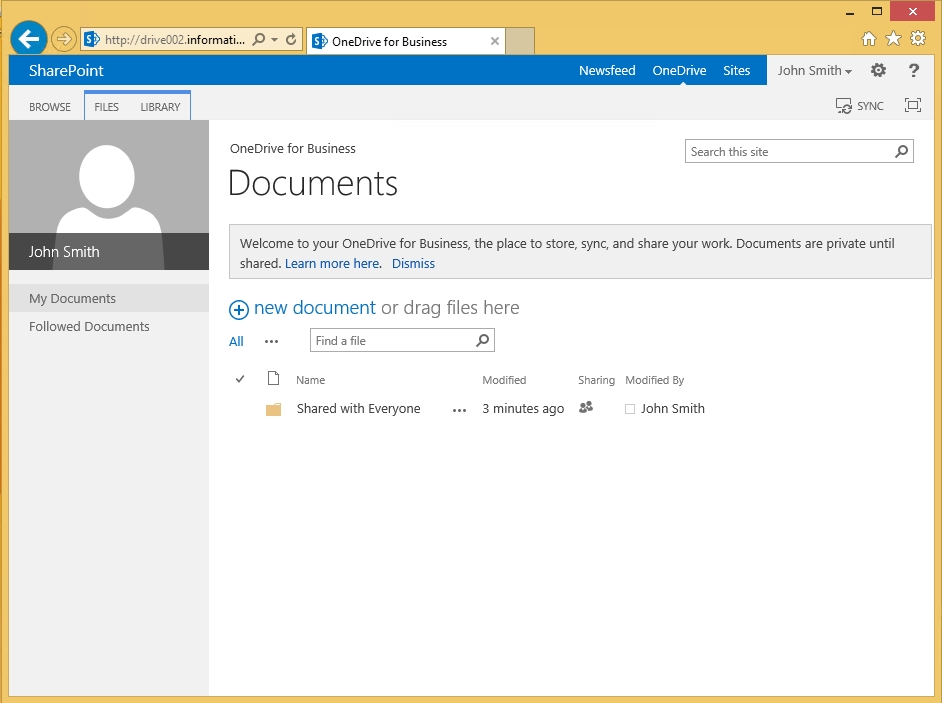The height and width of the screenshot is (703, 942).
Task: Sort by the Modified By column header
Action: click(655, 380)
